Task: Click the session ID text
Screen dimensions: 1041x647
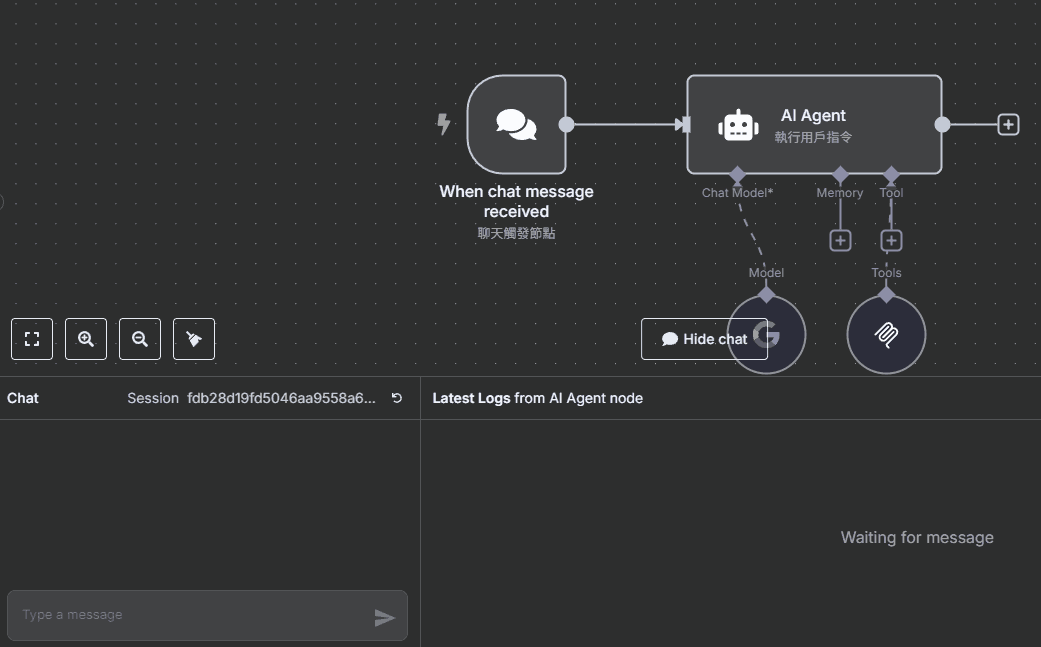Action: point(281,398)
